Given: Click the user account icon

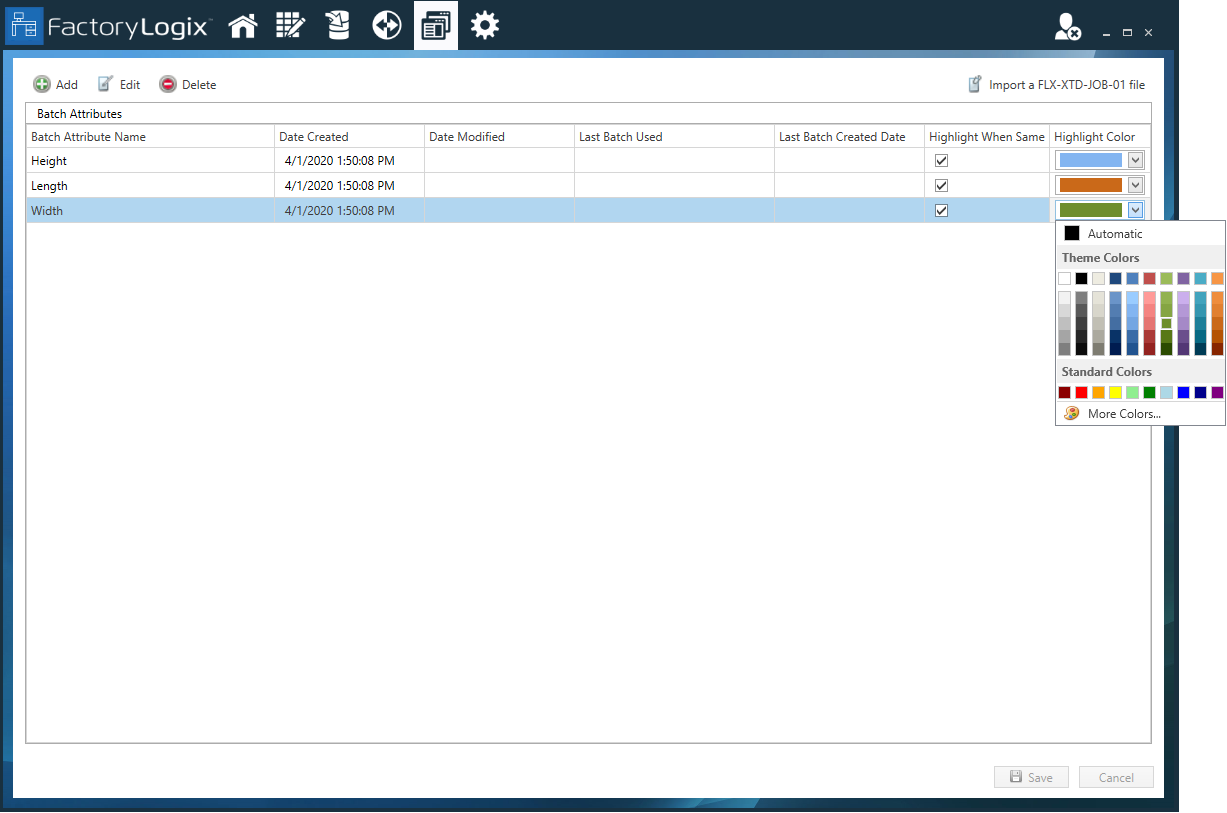Looking at the screenshot, I should 1067,28.
